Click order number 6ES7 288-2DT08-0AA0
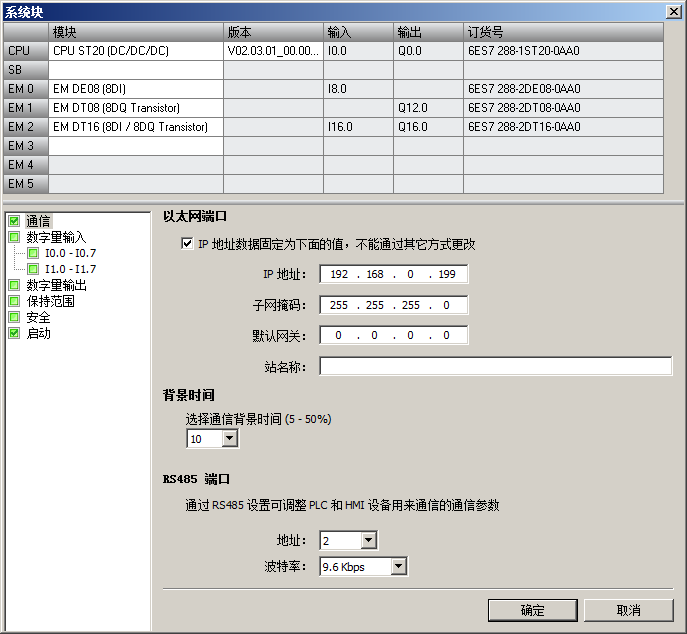The width and height of the screenshot is (687, 634). [x=563, y=108]
